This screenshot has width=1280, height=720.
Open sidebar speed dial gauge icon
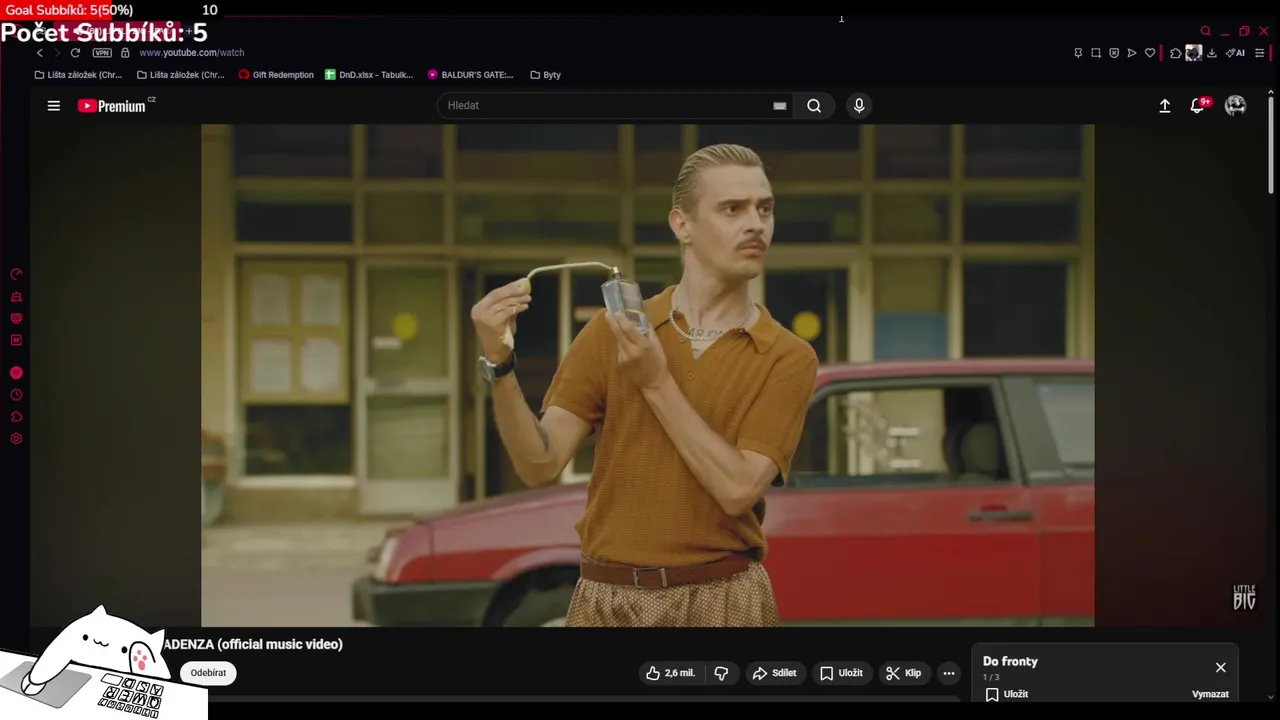[x=16, y=274]
